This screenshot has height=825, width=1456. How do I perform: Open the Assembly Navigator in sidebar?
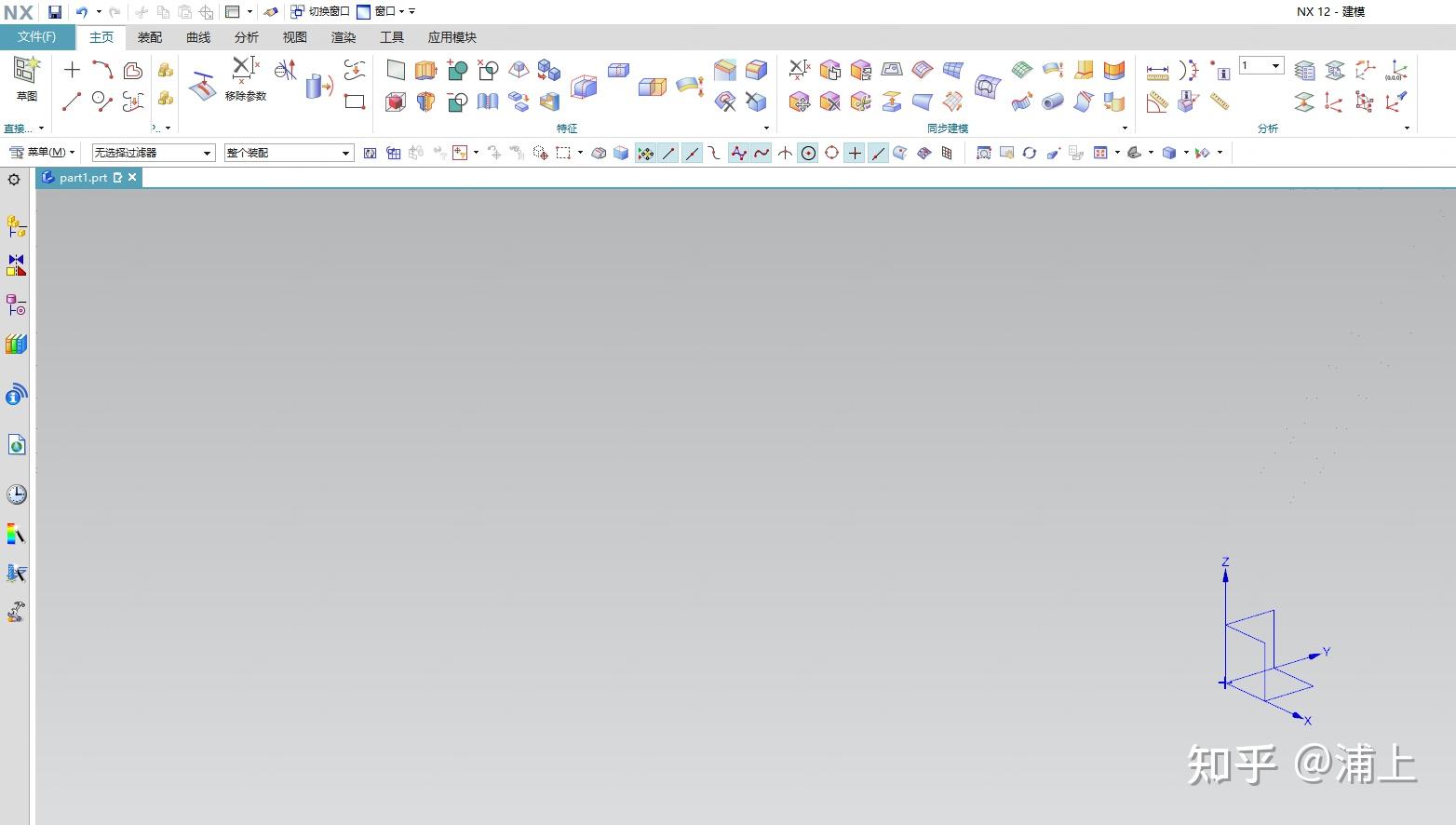(x=16, y=226)
